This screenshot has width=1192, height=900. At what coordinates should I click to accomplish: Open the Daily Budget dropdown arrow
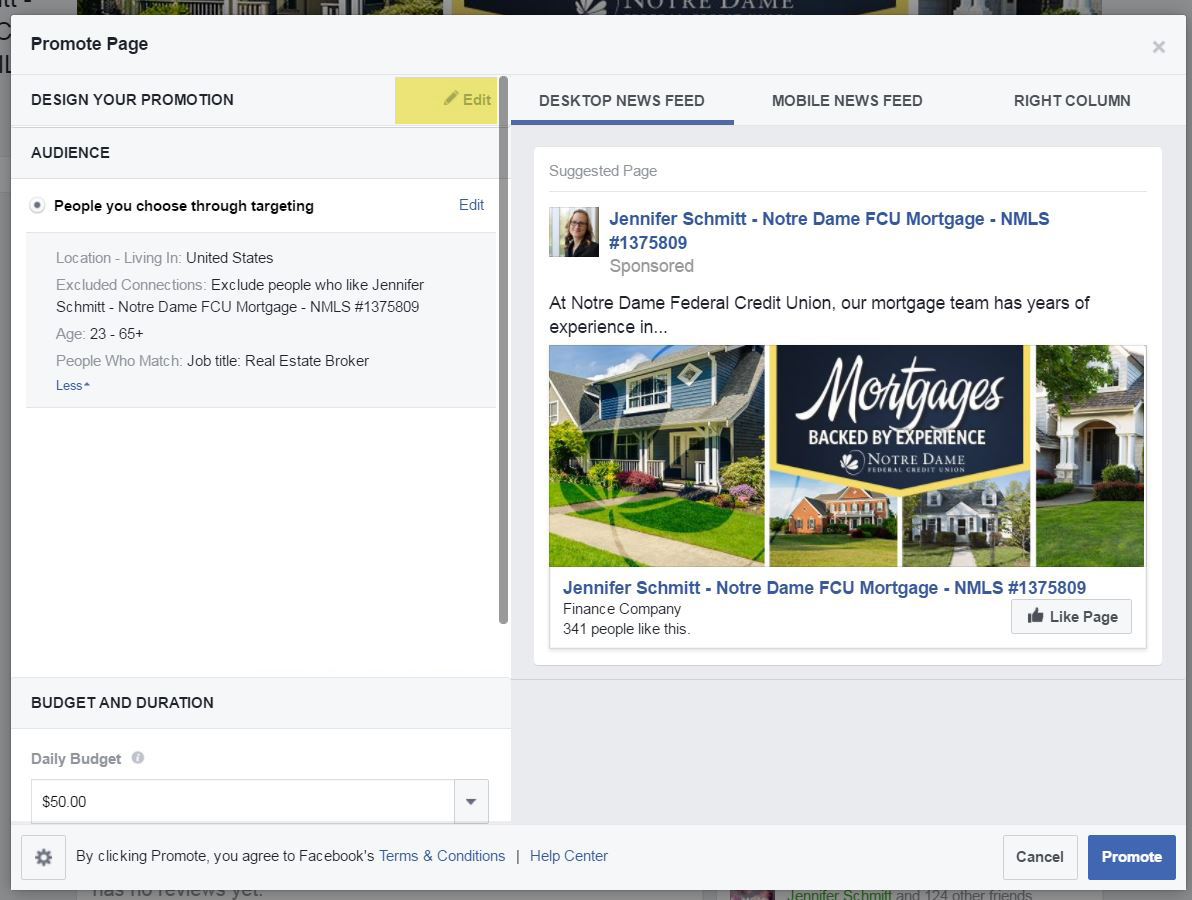471,801
